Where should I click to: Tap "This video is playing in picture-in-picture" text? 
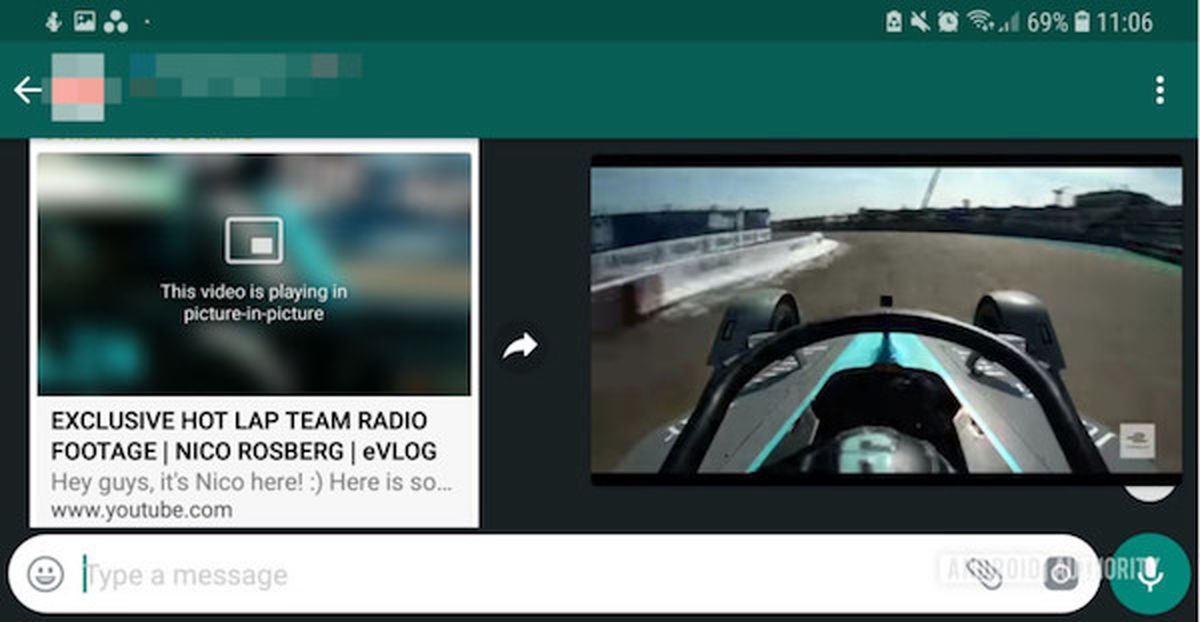[254, 302]
